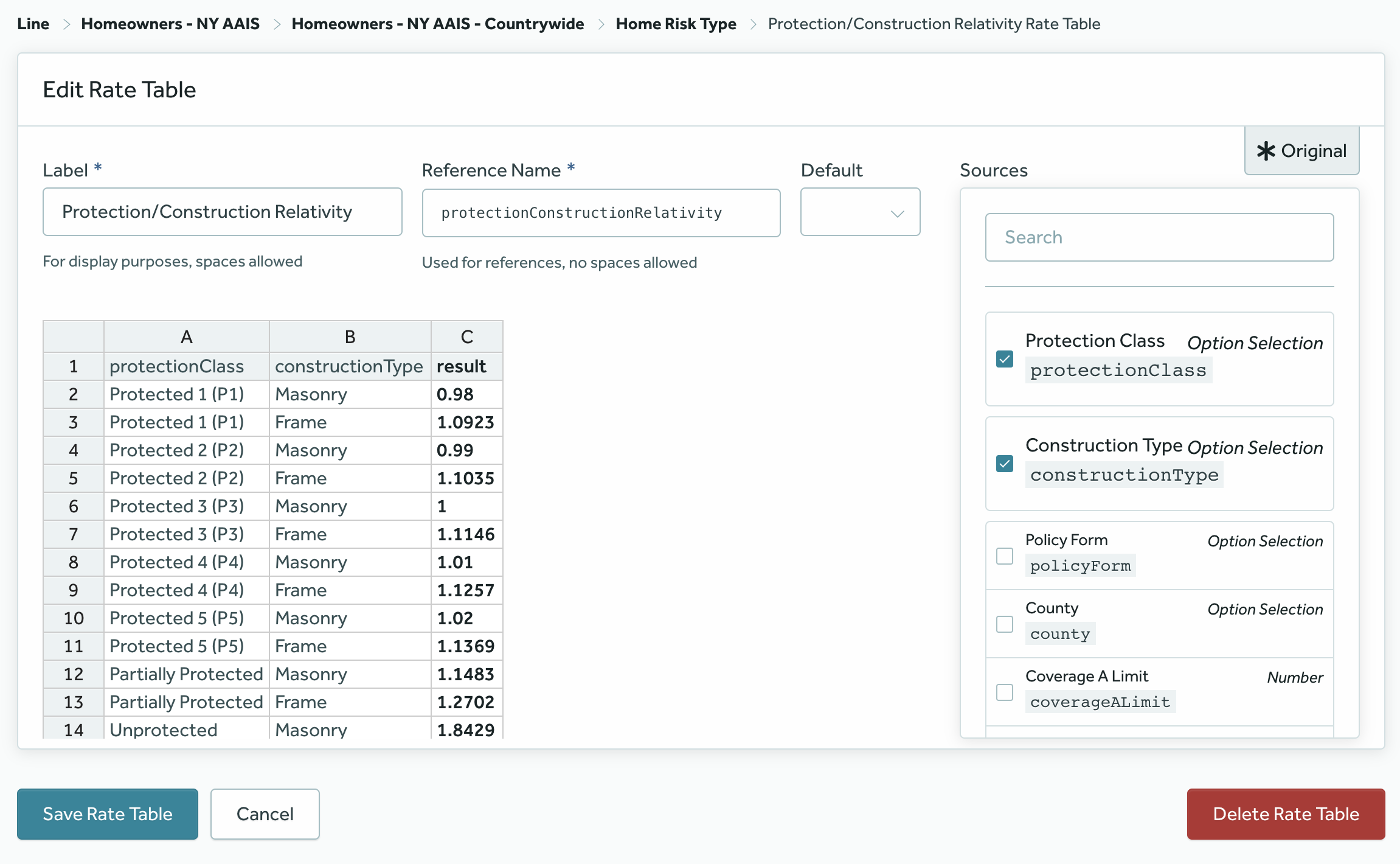Click 'Frame' cell in row 3
This screenshot has width=1400, height=864.
click(x=350, y=422)
